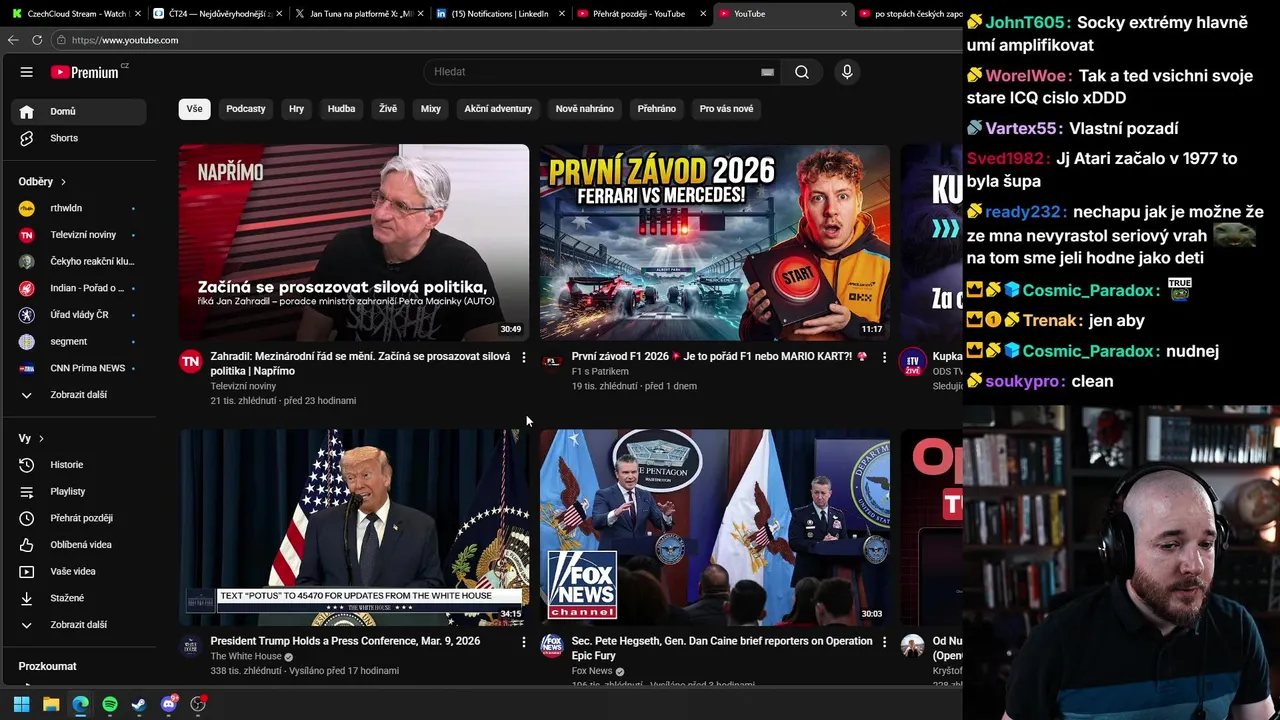Viewport: 1280px width, 720px height.
Task: Select the Vše filter chip
Action: click(194, 109)
